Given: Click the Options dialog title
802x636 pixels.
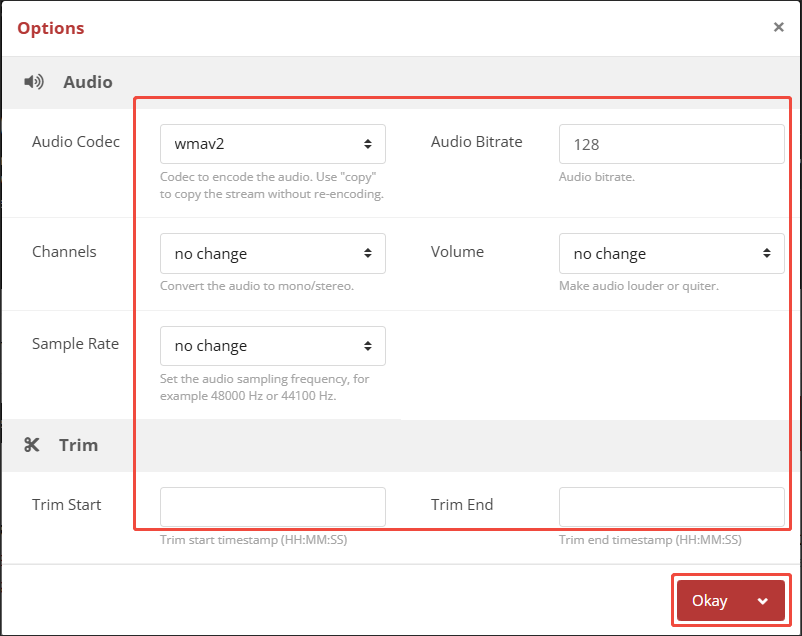Looking at the screenshot, I should pyautogui.click(x=50, y=28).
